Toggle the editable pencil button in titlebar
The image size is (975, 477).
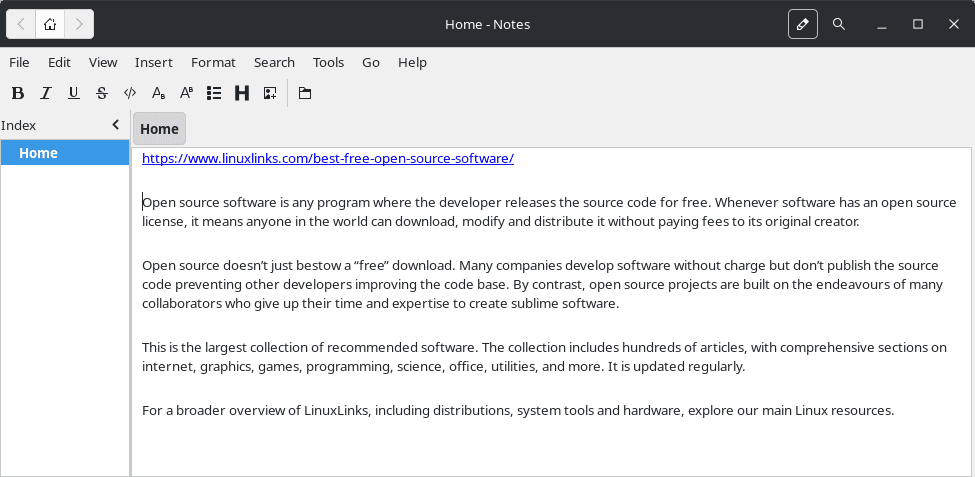tap(803, 24)
